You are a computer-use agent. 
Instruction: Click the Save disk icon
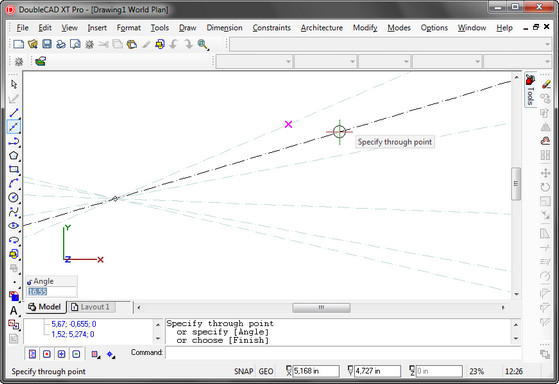[x=47, y=44]
